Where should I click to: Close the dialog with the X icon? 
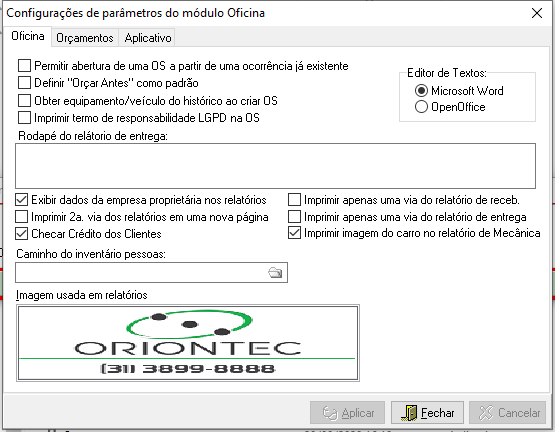coord(537,13)
